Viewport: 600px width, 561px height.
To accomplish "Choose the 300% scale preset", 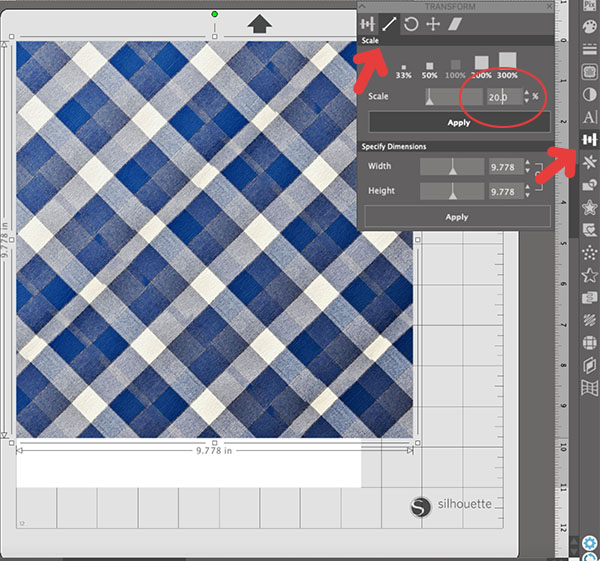I will coord(507,66).
